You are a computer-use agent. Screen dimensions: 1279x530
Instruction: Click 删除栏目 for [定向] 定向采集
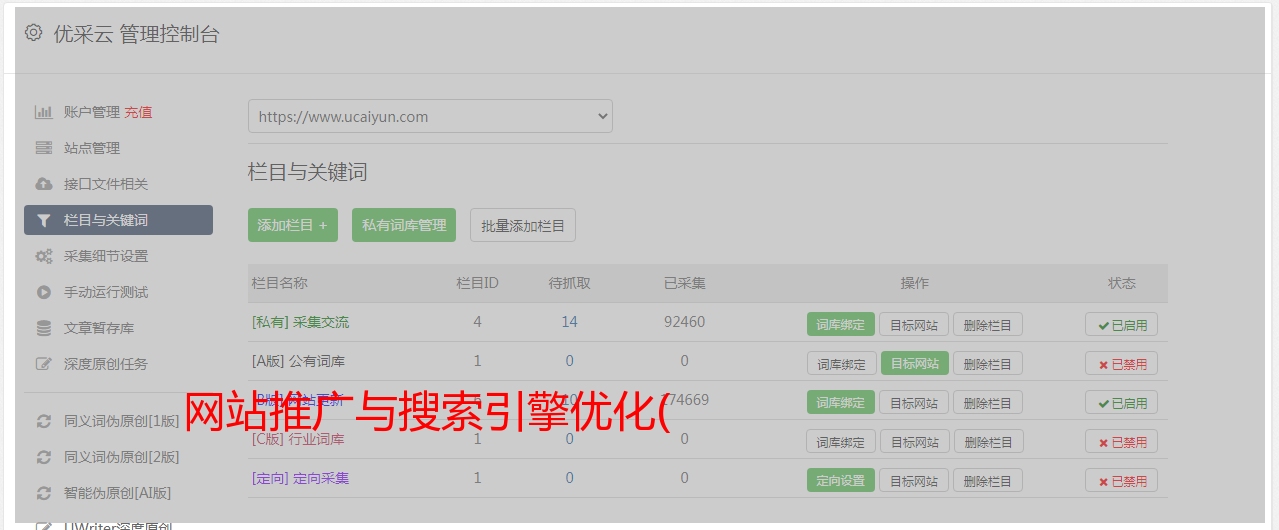(x=988, y=480)
